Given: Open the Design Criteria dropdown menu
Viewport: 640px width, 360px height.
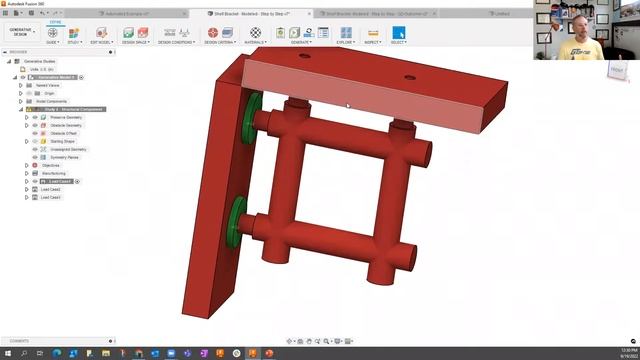Looking at the screenshot, I should pyautogui.click(x=220, y=42).
